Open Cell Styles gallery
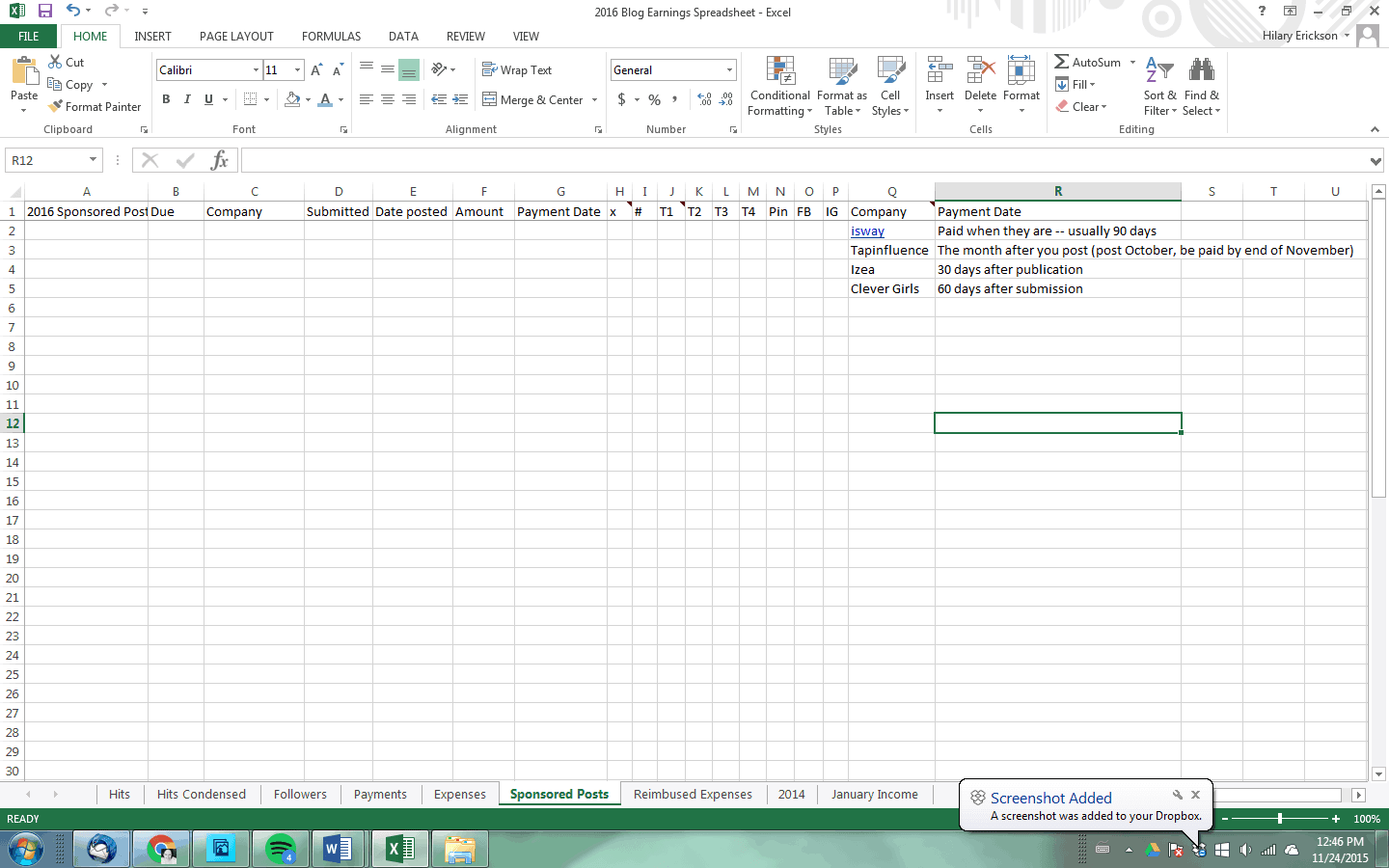The image size is (1389, 868). [x=890, y=86]
